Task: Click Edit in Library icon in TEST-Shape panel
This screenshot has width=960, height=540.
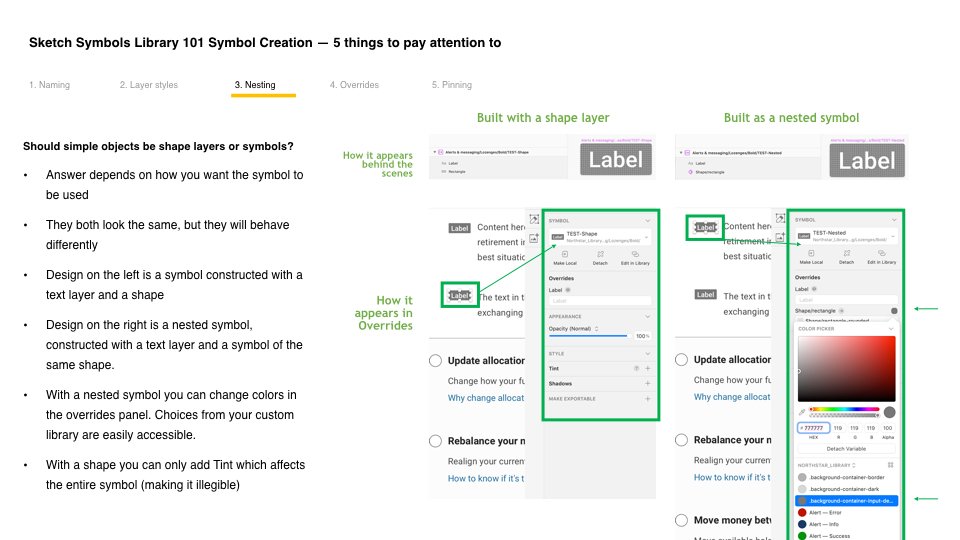Action: (635, 254)
